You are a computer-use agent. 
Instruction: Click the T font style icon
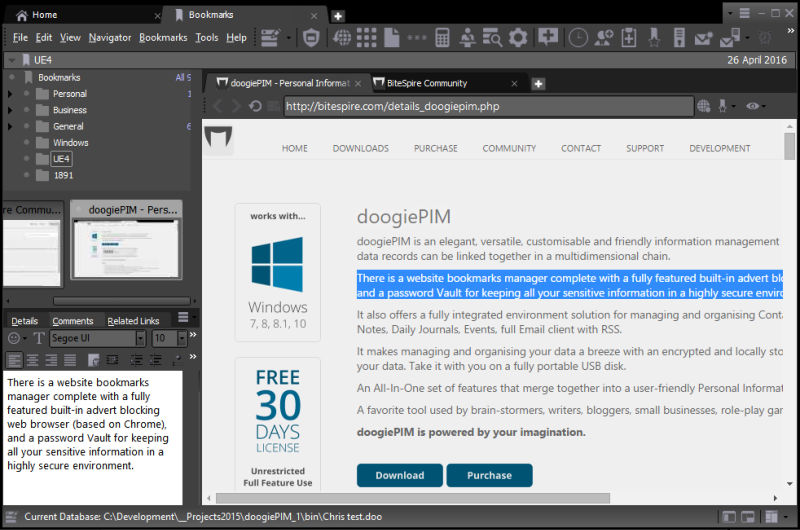tap(38, 338)
